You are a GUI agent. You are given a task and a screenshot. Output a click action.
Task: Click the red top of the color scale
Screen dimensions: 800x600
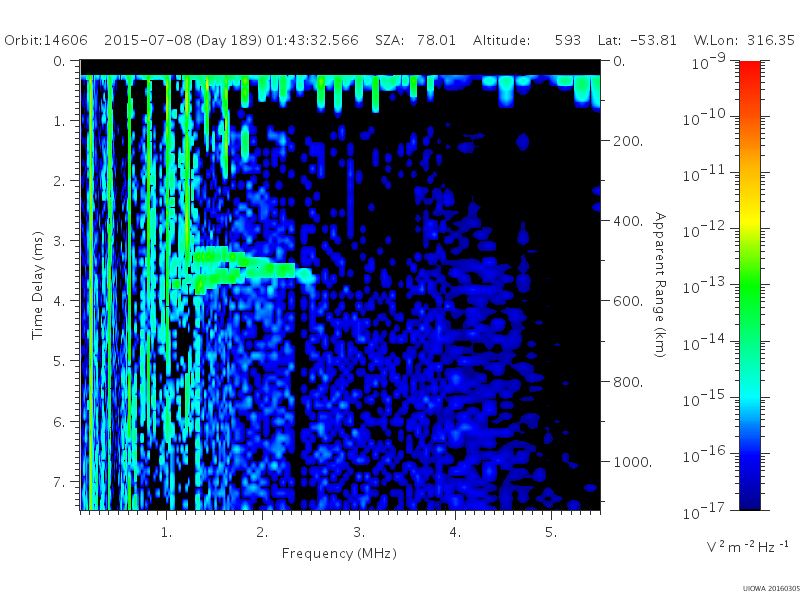click(x=749, y=69)
